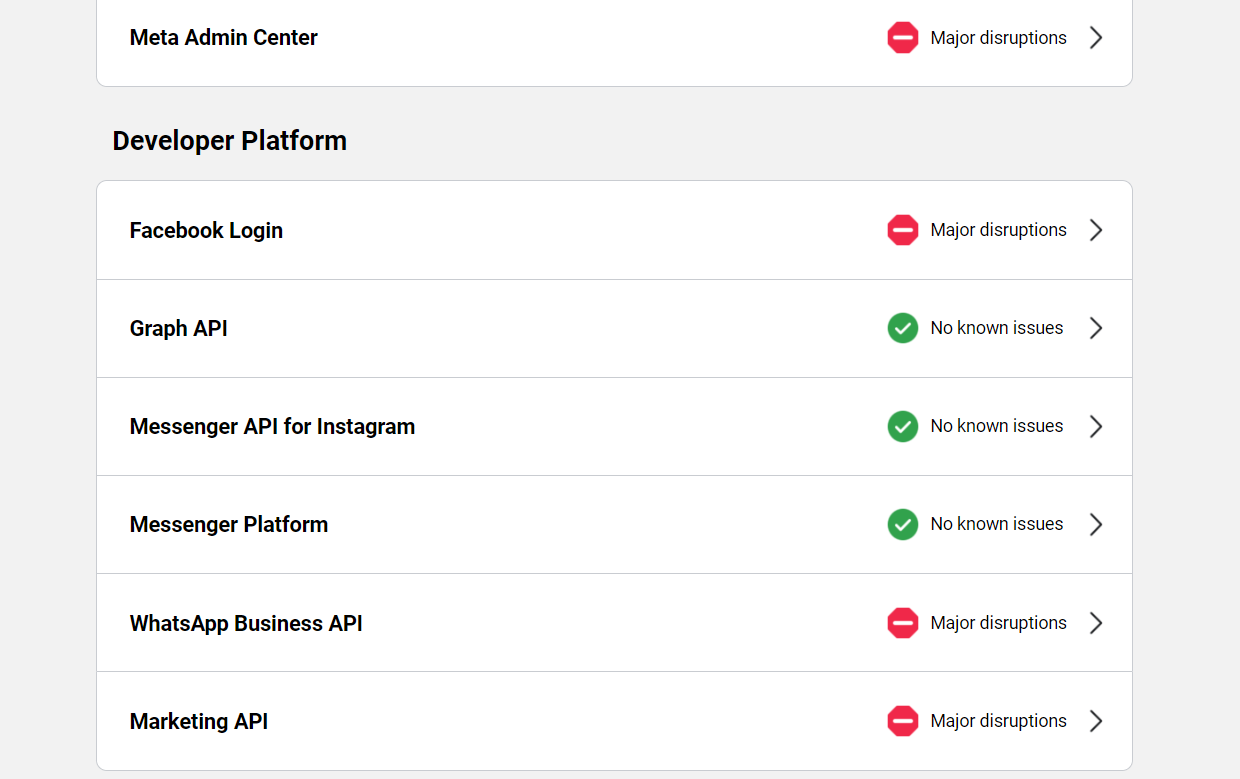Expand the Marketing API row chevron
Screen dimensions: 1240x779
click(x=1096, y=721)
